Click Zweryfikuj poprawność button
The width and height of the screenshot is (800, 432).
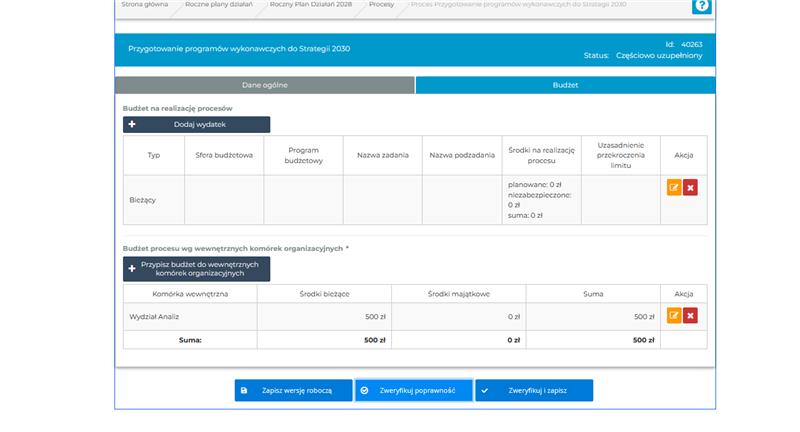413,390
